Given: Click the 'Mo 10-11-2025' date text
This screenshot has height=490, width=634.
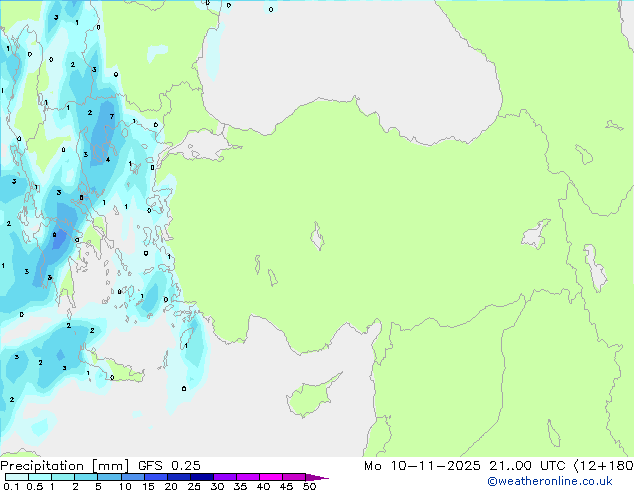Looking at the screenshot, I should pos(422,466).
